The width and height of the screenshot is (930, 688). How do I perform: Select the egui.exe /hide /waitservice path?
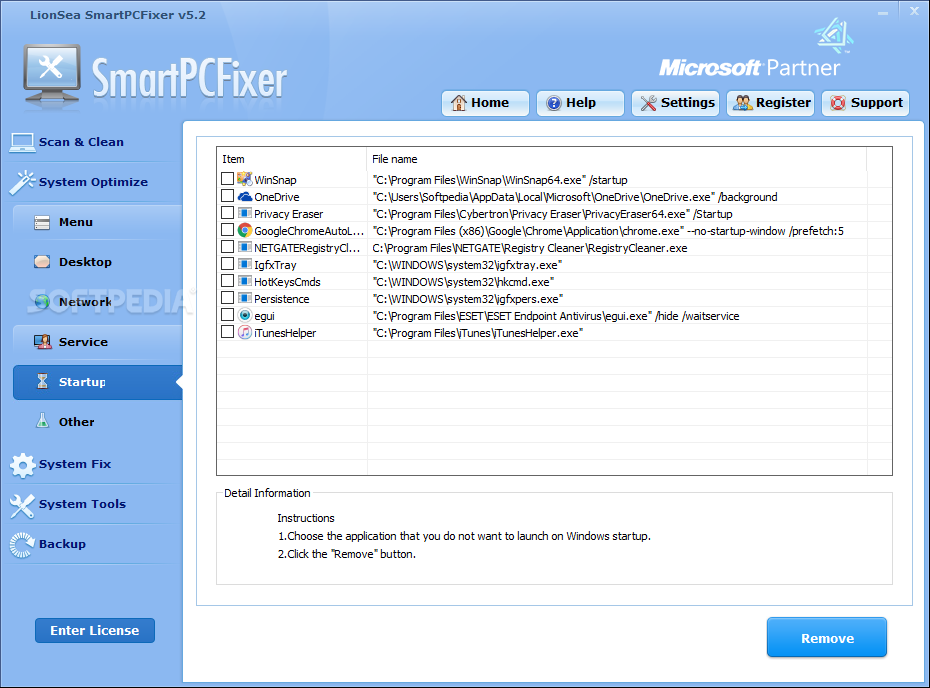(556, 316)
